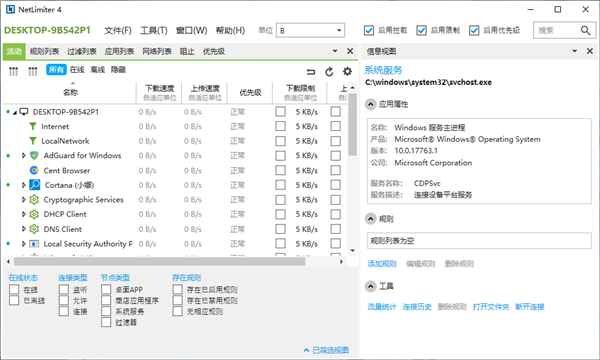Click the horizontal scrollbar of activity list
The image size is (600, 360).
[160, 262]
